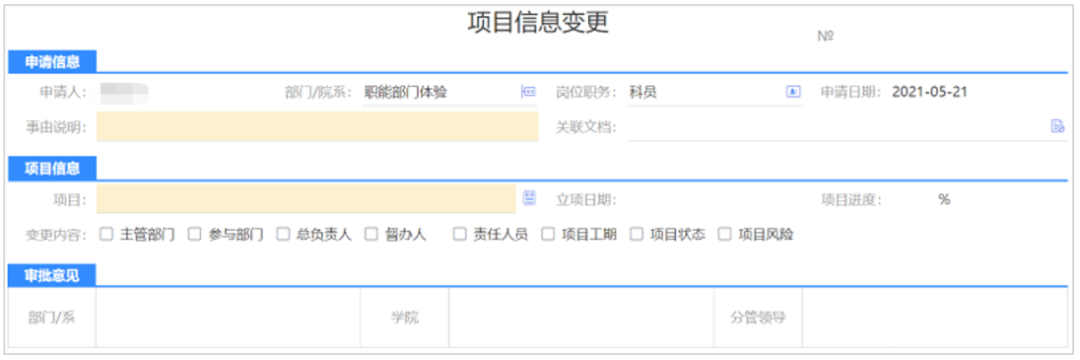Image resolution: width=1080 pixels, height=360 pixels.
Task: Click the 立项日期 label
Action: pyautogui.click(x=586, y=200)
